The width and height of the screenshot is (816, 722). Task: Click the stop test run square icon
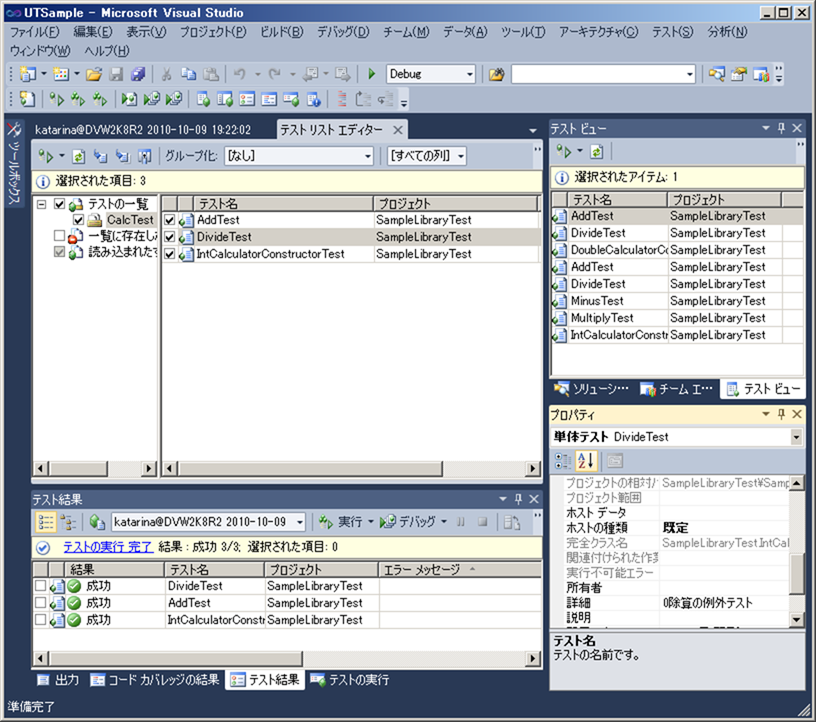click(483, 522)
